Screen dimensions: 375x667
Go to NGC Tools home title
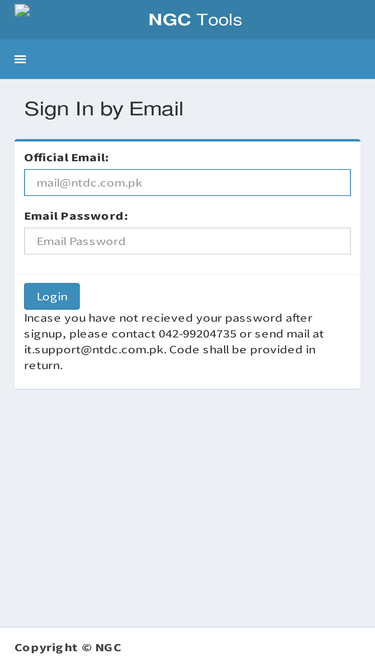pos(195,20)
